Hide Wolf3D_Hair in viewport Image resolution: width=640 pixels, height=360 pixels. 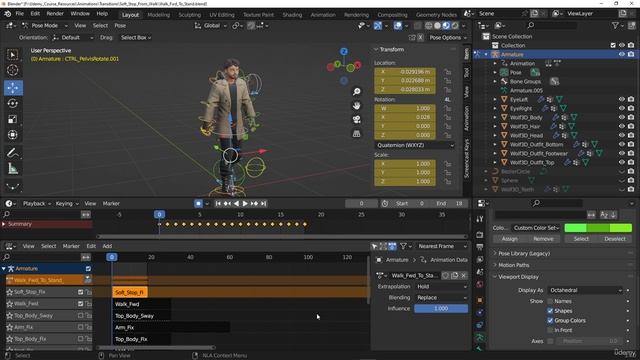coord(622,126)
